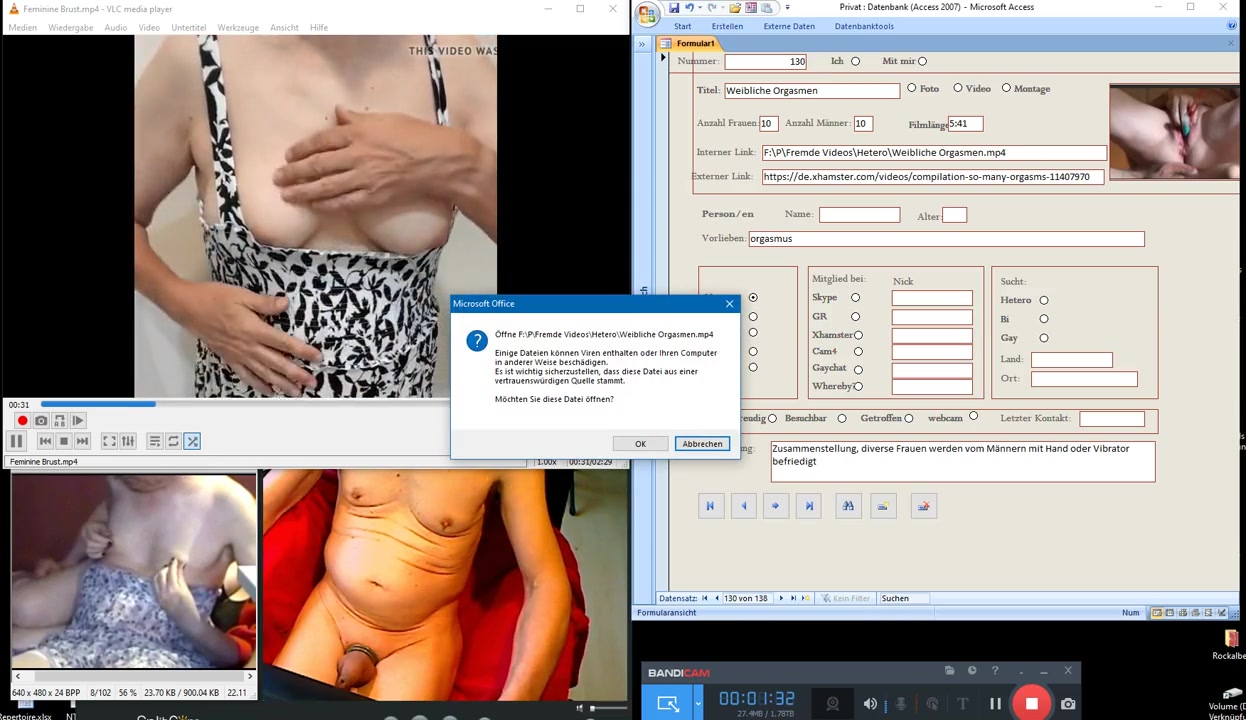
Task: Open the Wiedergabe menu in VLC
Action: point(70,27)
